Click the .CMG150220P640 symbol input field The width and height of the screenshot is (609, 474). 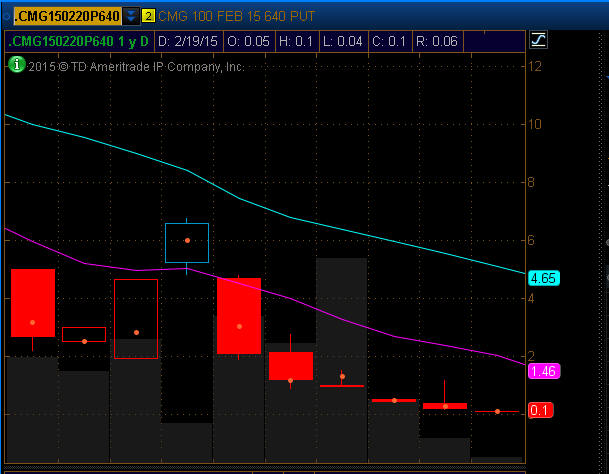(x=64, y=16)
